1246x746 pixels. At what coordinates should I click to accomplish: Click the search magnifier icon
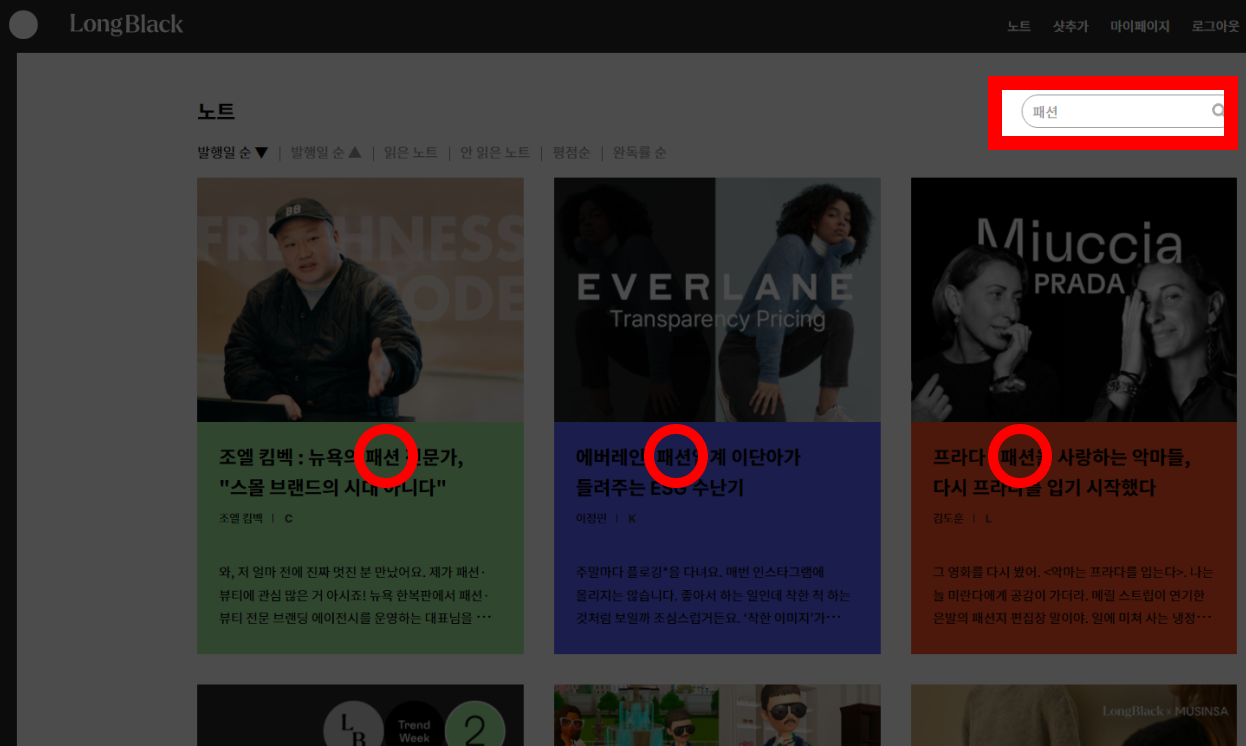1217,111
